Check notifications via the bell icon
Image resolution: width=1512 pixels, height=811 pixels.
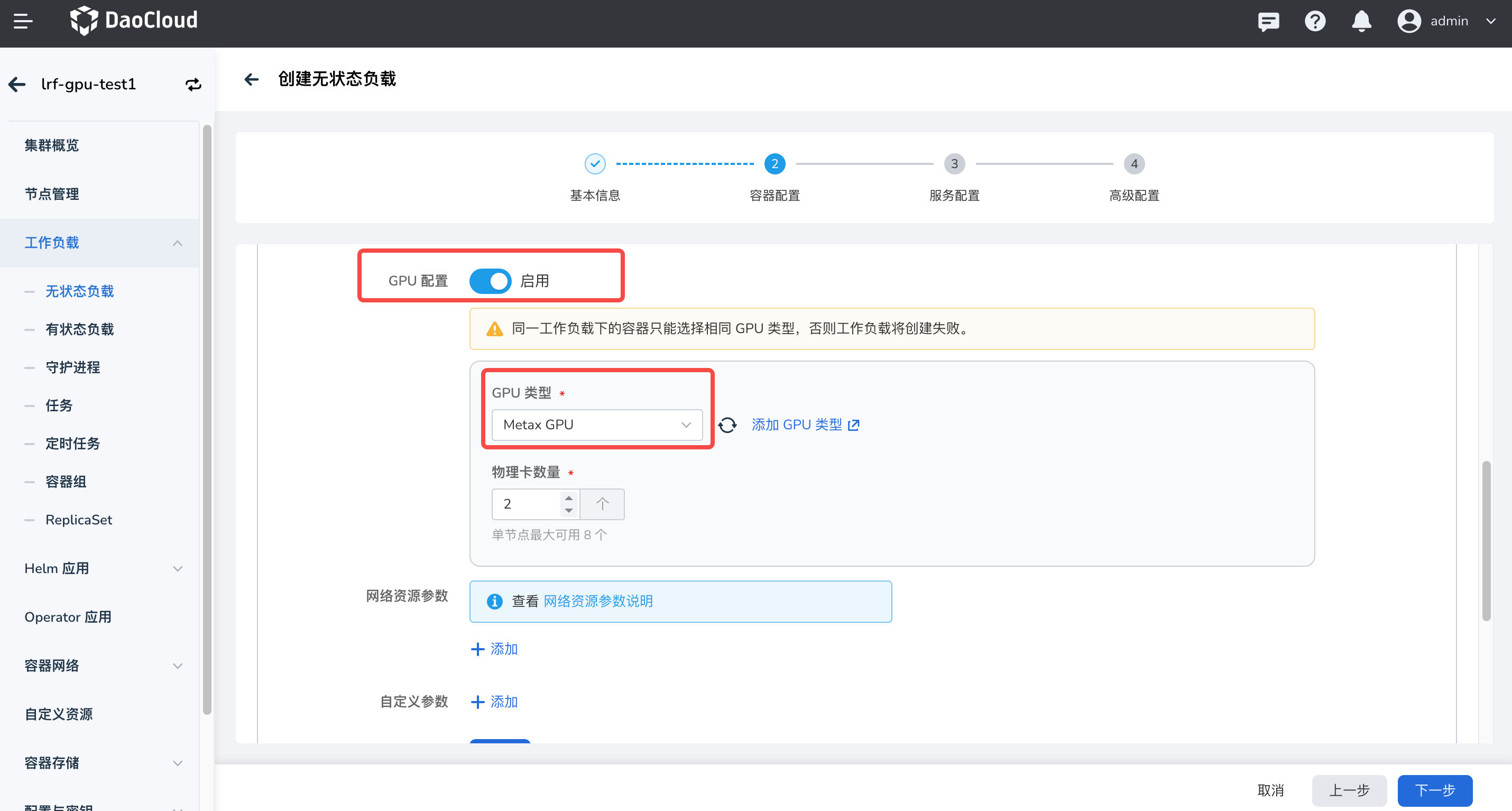[x=1361, y=21]
